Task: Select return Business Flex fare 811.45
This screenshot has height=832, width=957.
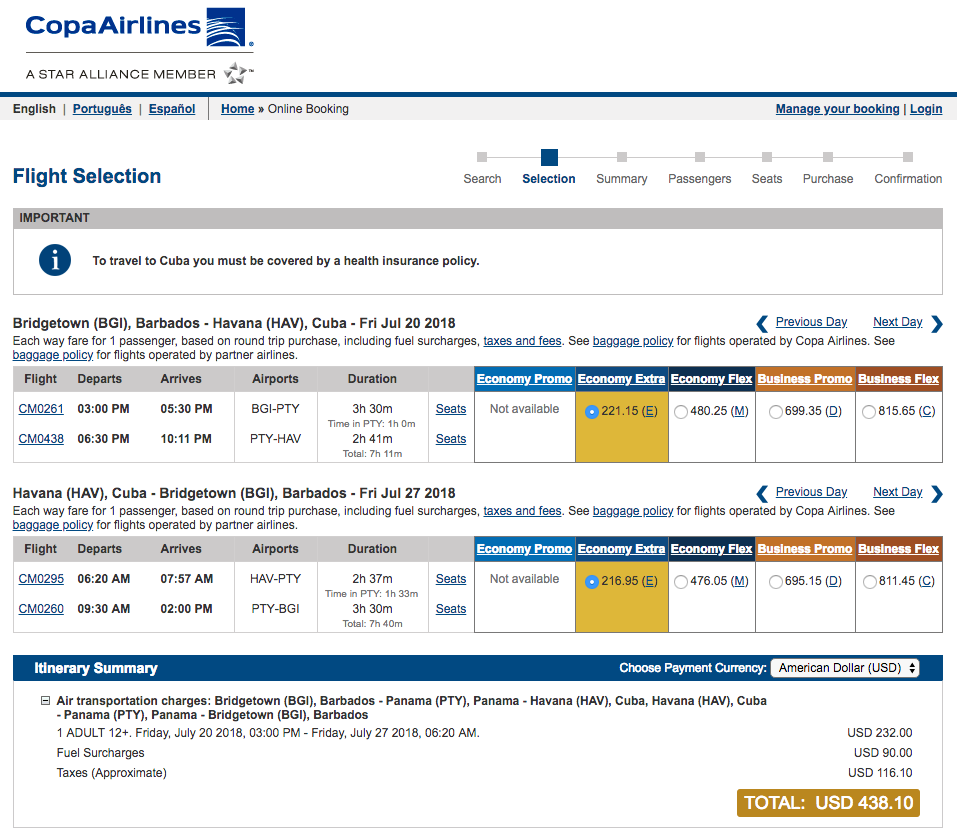Action: tap(869, 582)
